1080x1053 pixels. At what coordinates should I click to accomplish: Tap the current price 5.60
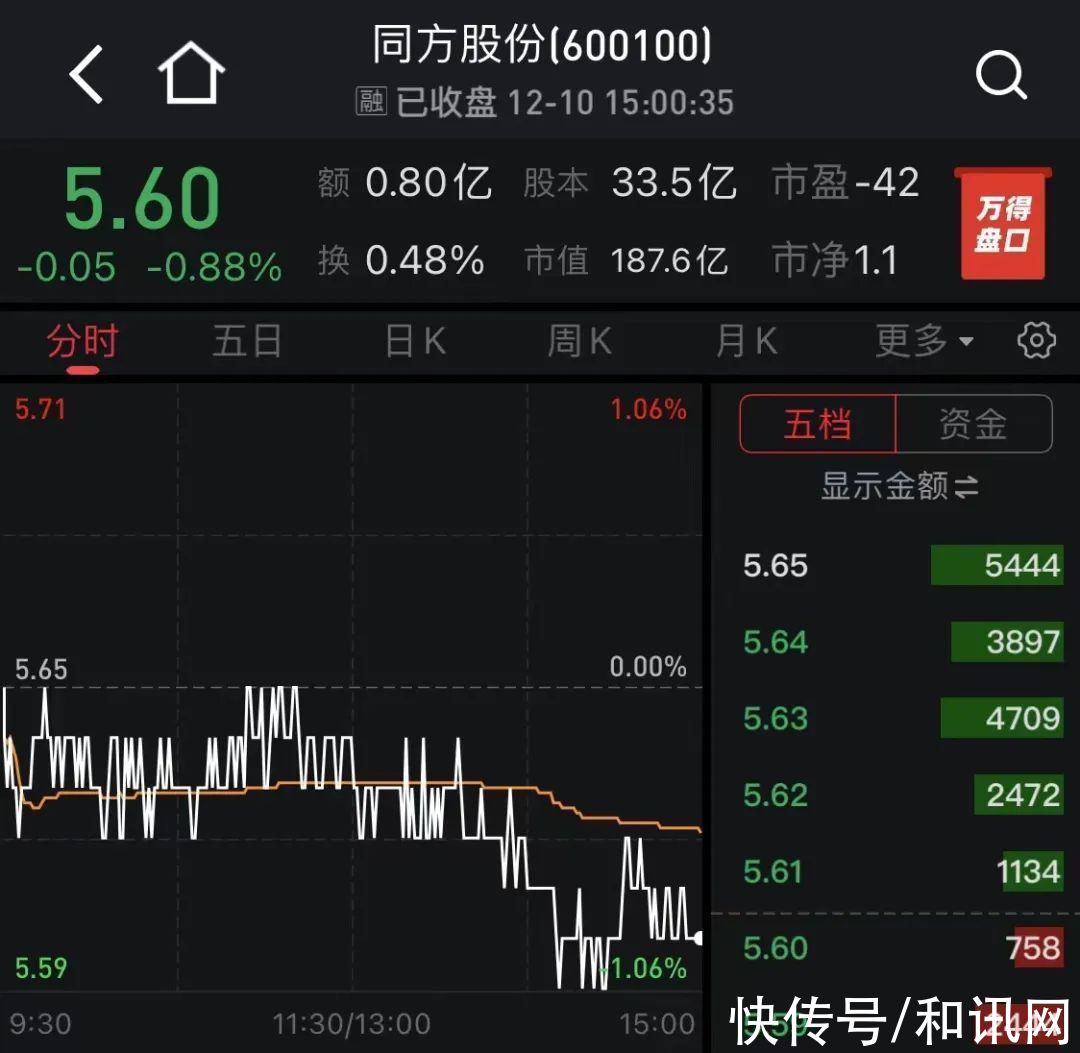click(x=142, y=198)
